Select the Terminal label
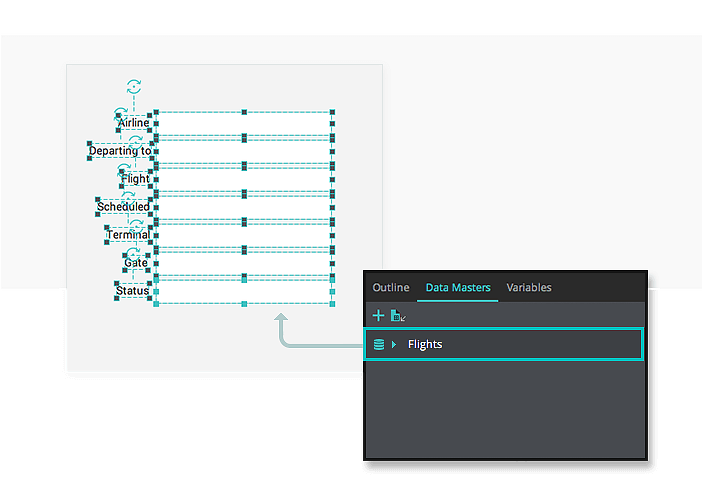The height and width of the screenshot is (490, 702). click(x=128, y=235)
